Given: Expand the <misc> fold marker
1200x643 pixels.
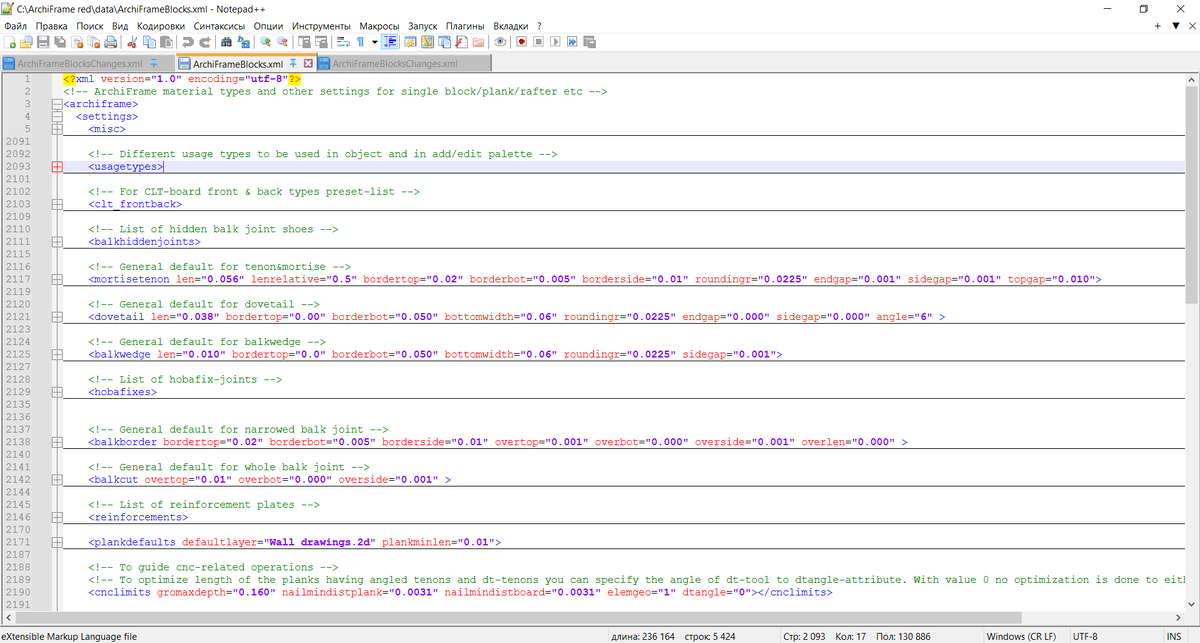Looking at the screenshot, I should [x=56, y=129].
